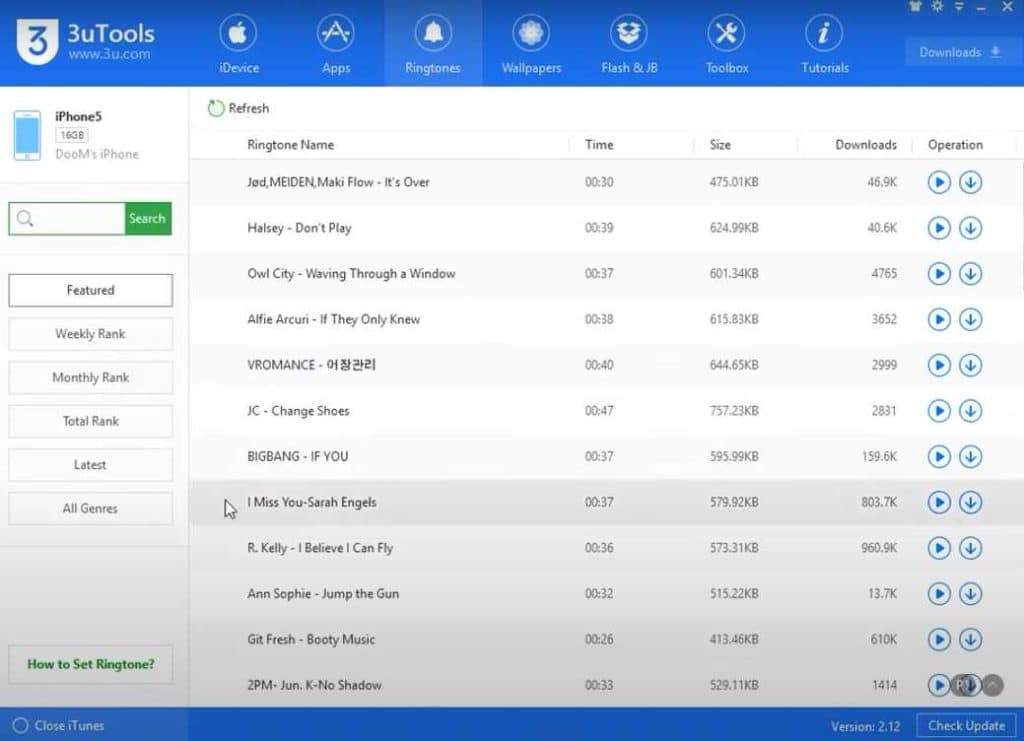Download I Miss You-Sarah Engels ringtone

970,502
